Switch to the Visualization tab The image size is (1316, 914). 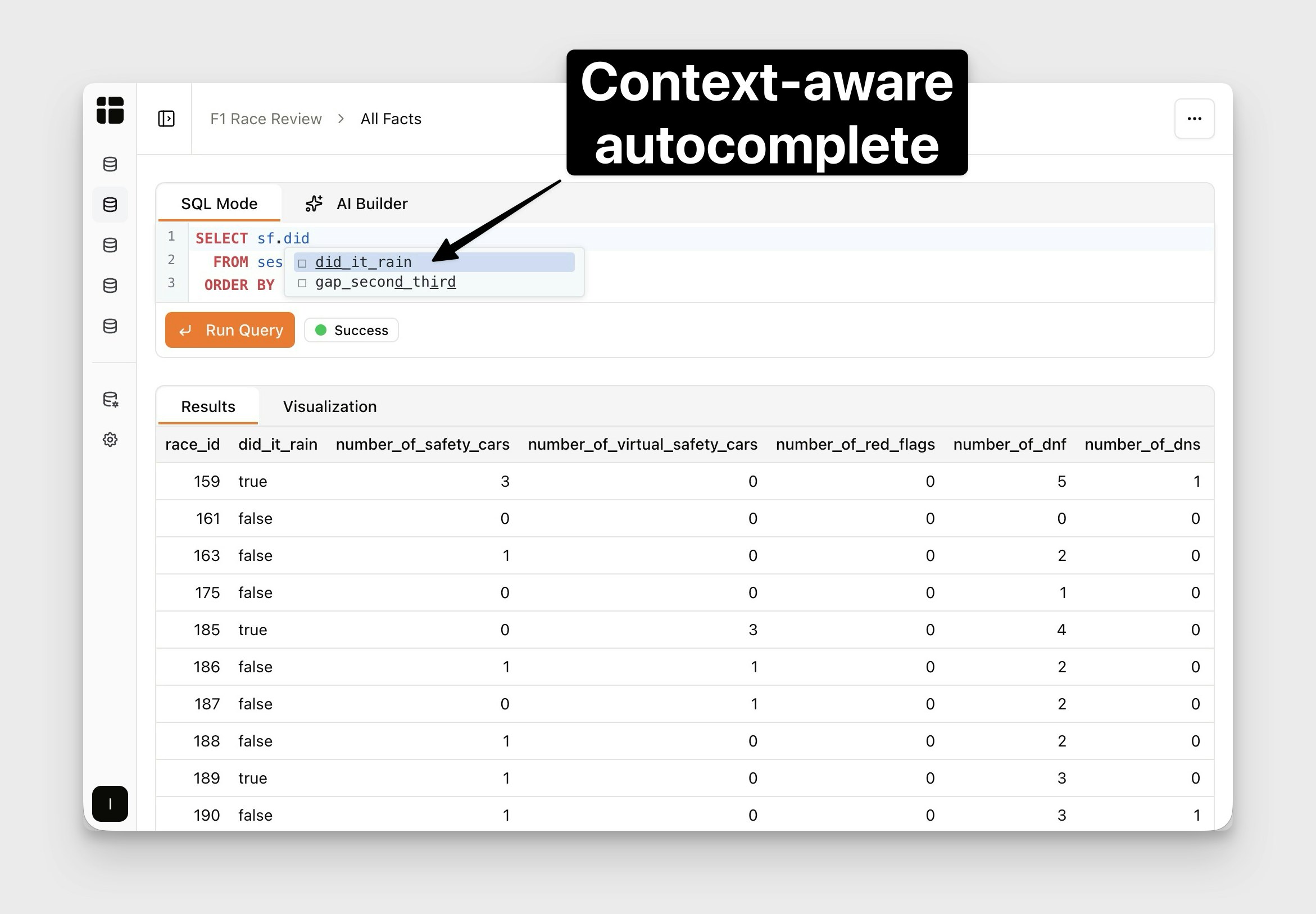[x=330, y=406]
